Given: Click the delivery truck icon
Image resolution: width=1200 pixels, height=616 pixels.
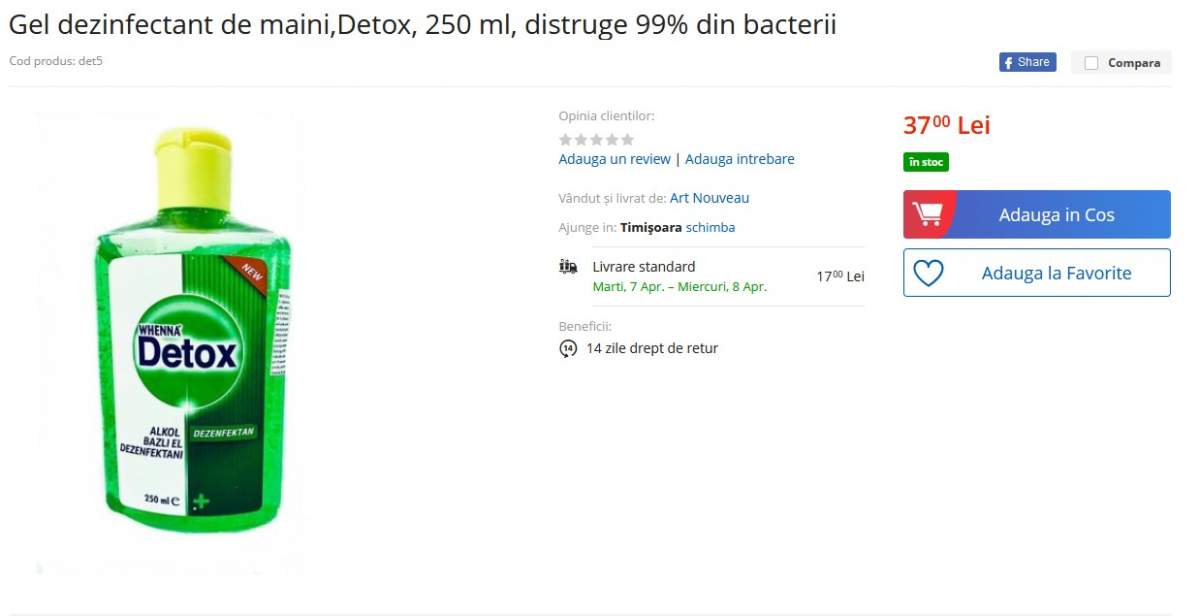Looking at the screenshot, I should (568, 267).
